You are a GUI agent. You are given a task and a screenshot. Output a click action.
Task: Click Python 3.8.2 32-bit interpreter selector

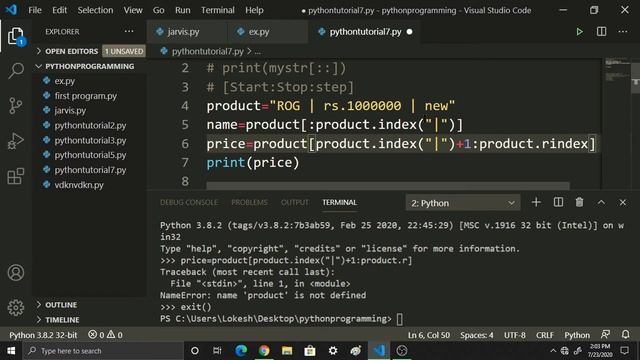pos(43,335)
